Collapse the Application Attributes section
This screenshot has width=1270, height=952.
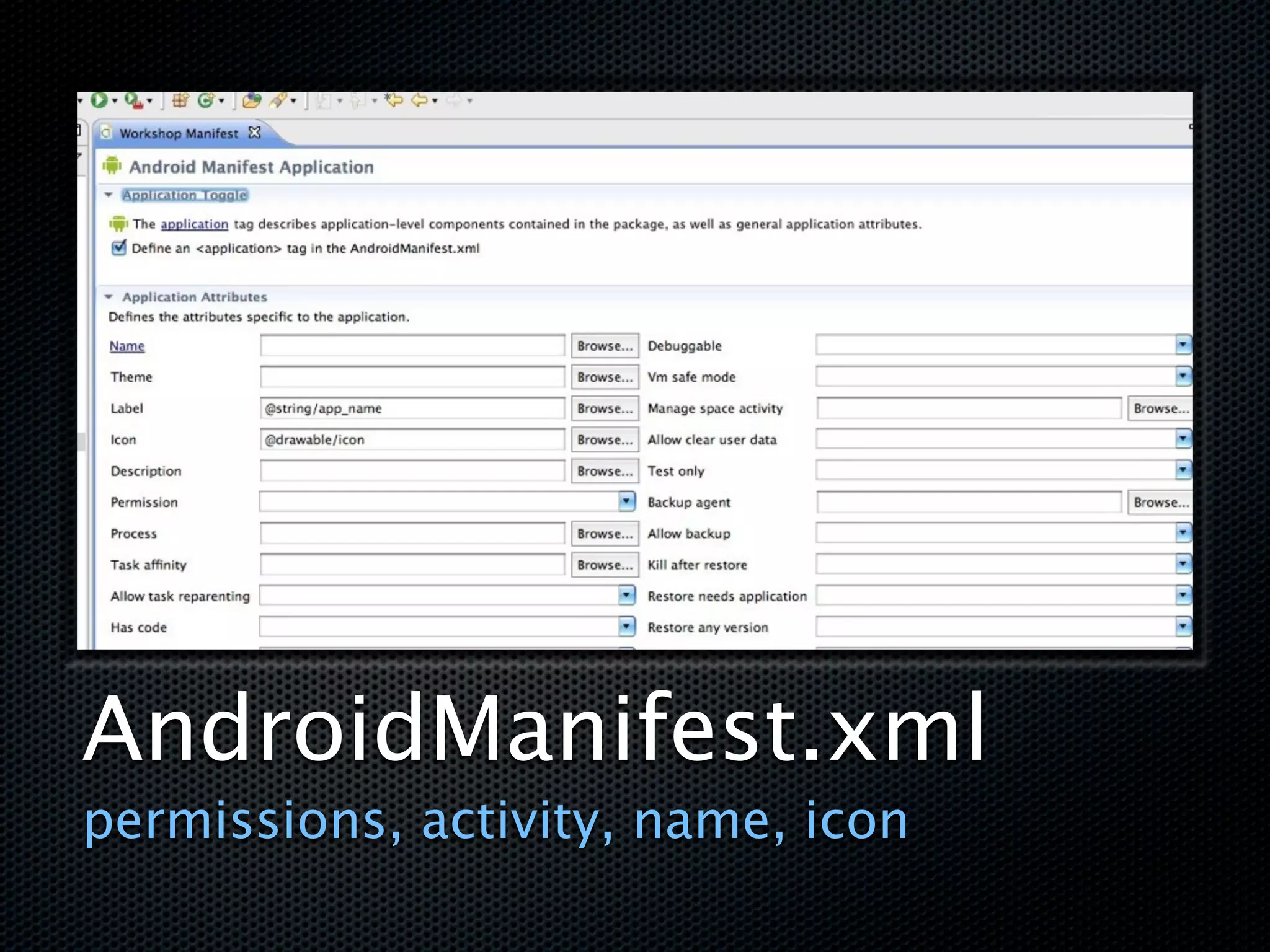(109, 297)
